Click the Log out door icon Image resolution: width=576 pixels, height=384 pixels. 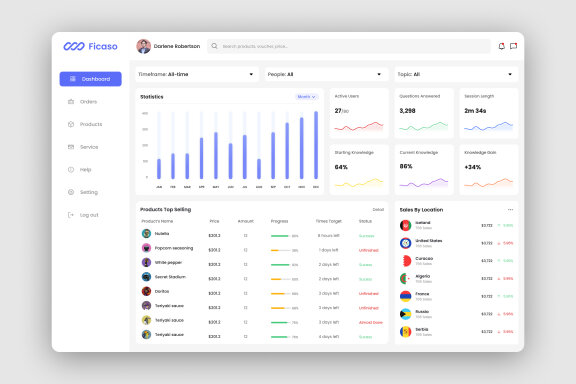tap(71, 215)
